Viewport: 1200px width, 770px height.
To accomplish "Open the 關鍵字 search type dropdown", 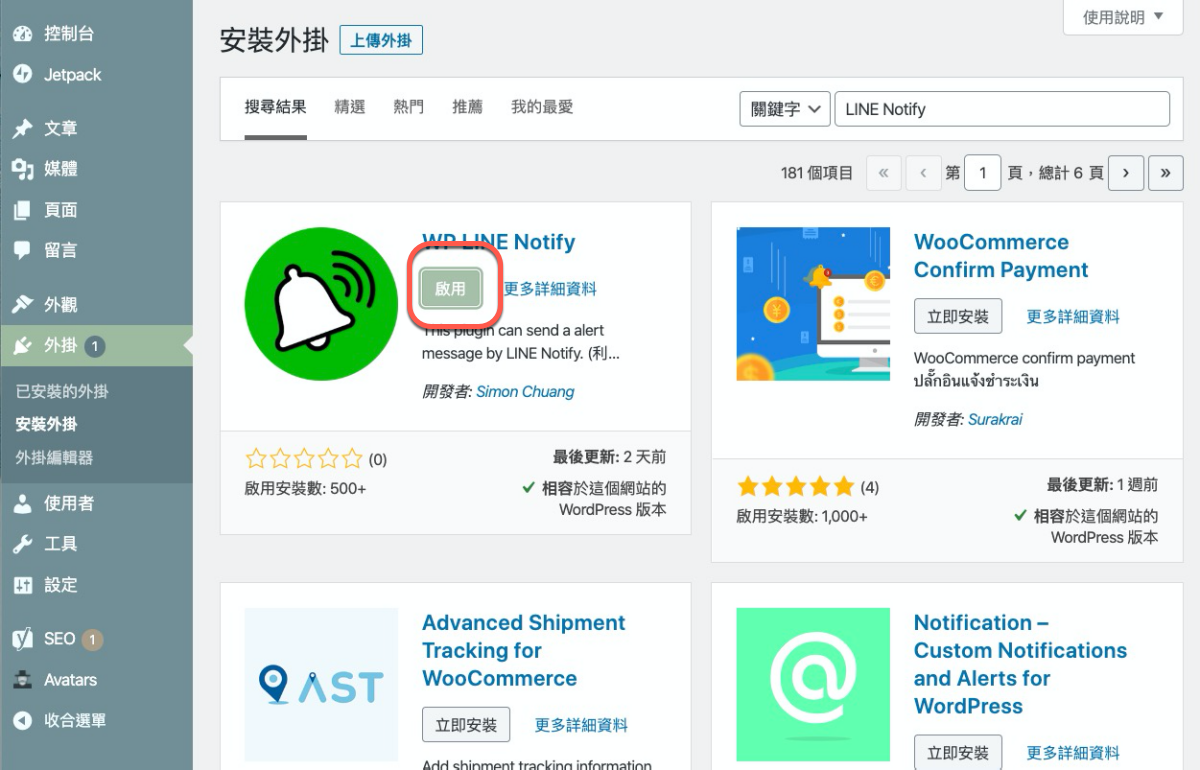I will pos(785,109).
